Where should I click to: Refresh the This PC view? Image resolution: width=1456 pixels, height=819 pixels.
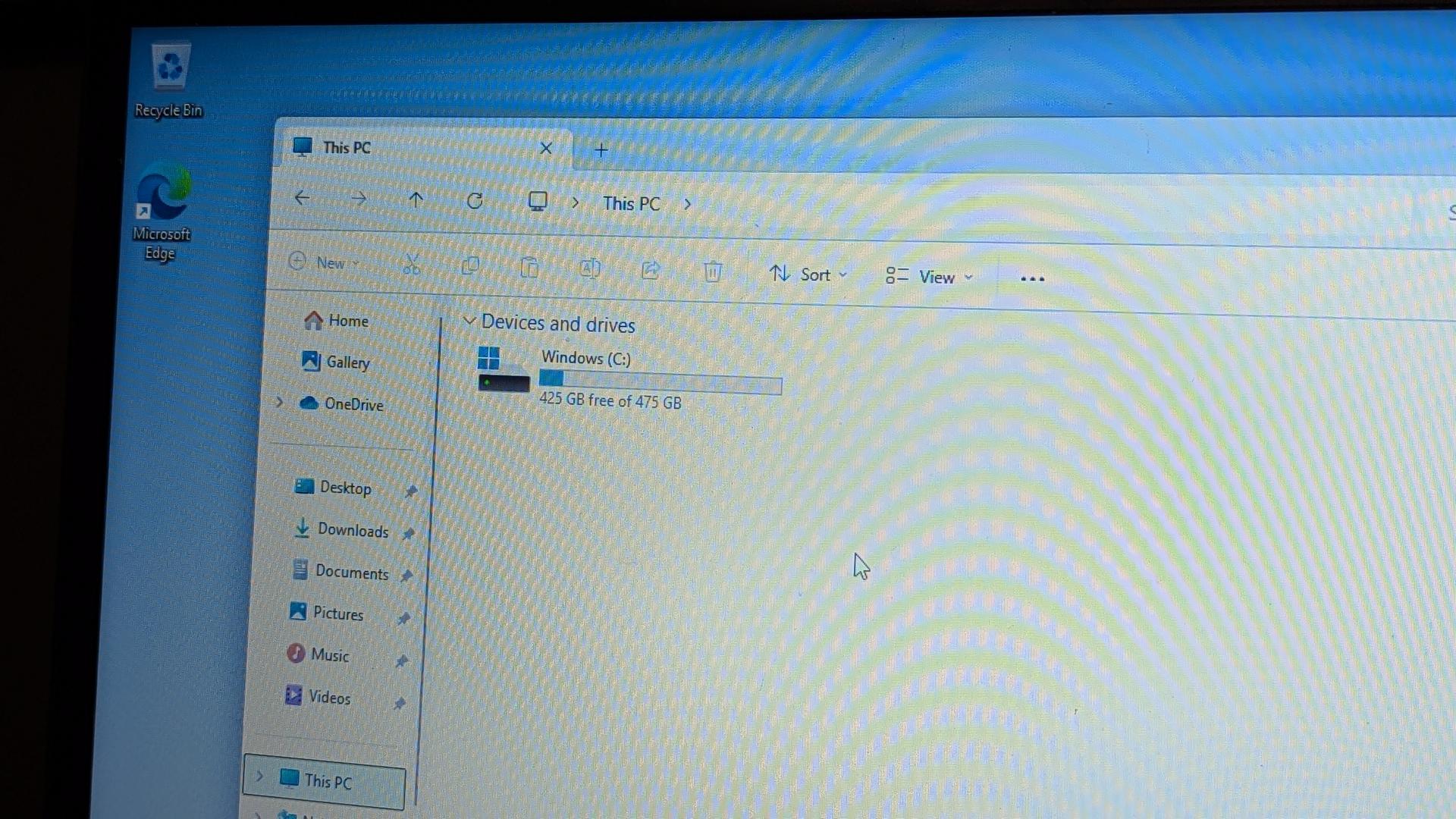click(x=475, y=201)
